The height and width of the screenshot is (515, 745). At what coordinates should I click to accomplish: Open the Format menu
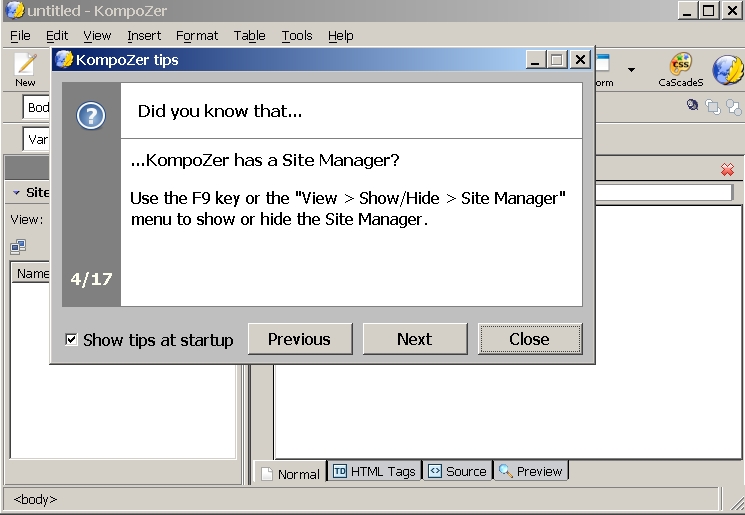tap(197, 36)
